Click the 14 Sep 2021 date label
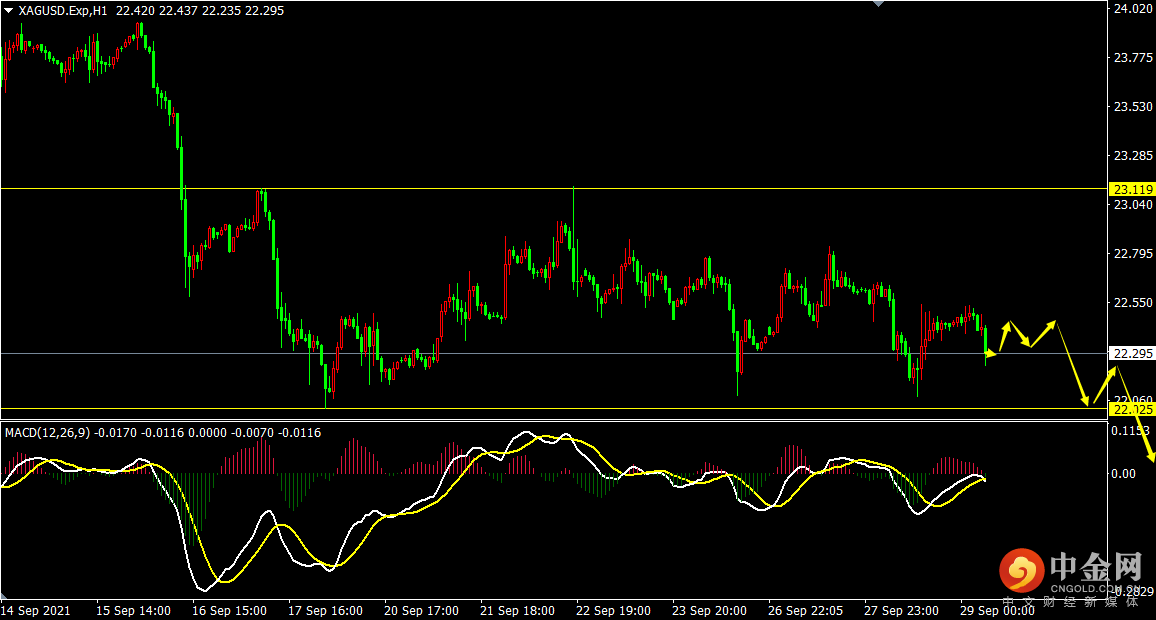Viewport: 1156px width, 620px height. click(36, 610)
